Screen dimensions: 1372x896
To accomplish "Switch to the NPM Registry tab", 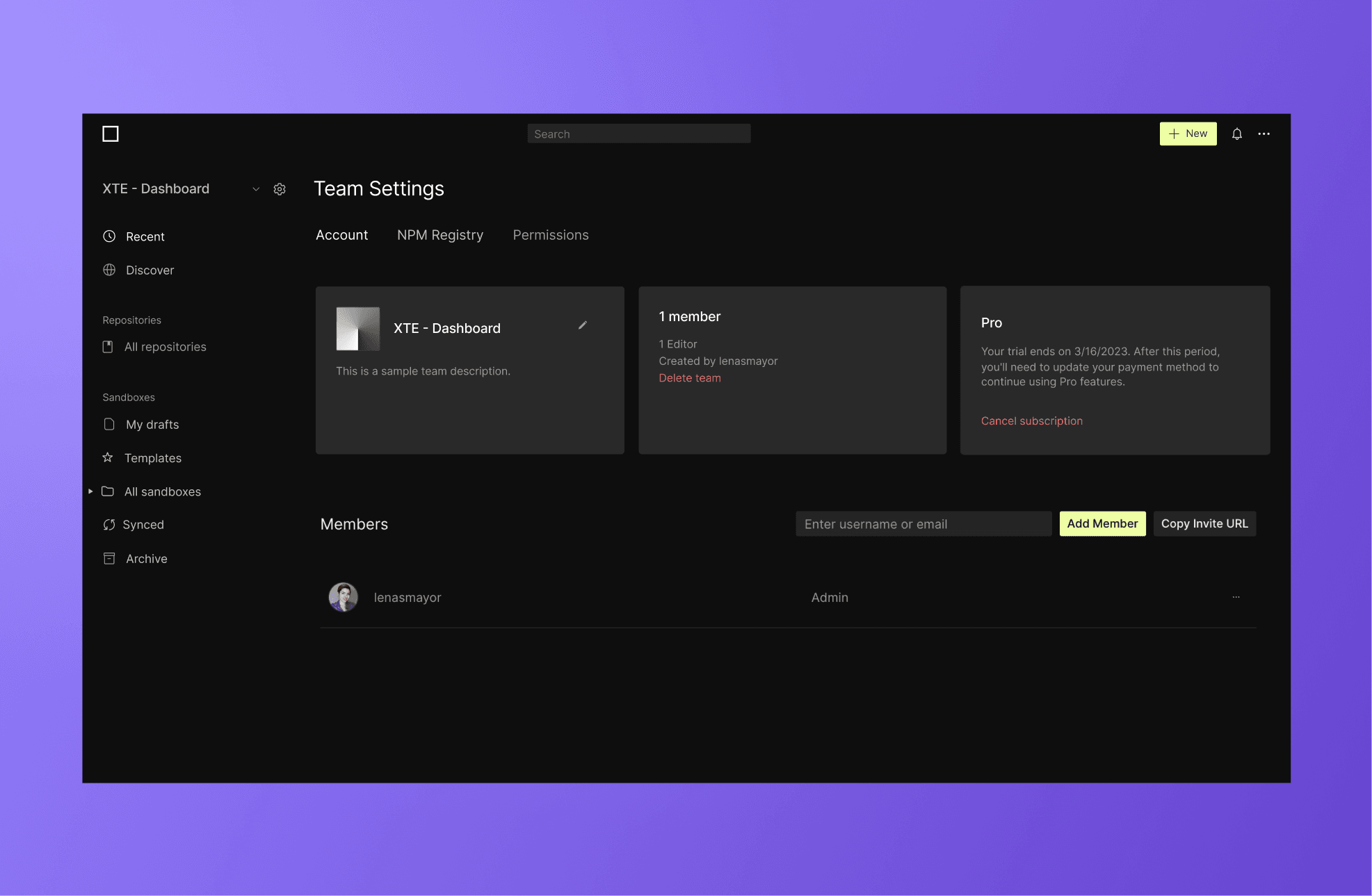I will [439, 235].
